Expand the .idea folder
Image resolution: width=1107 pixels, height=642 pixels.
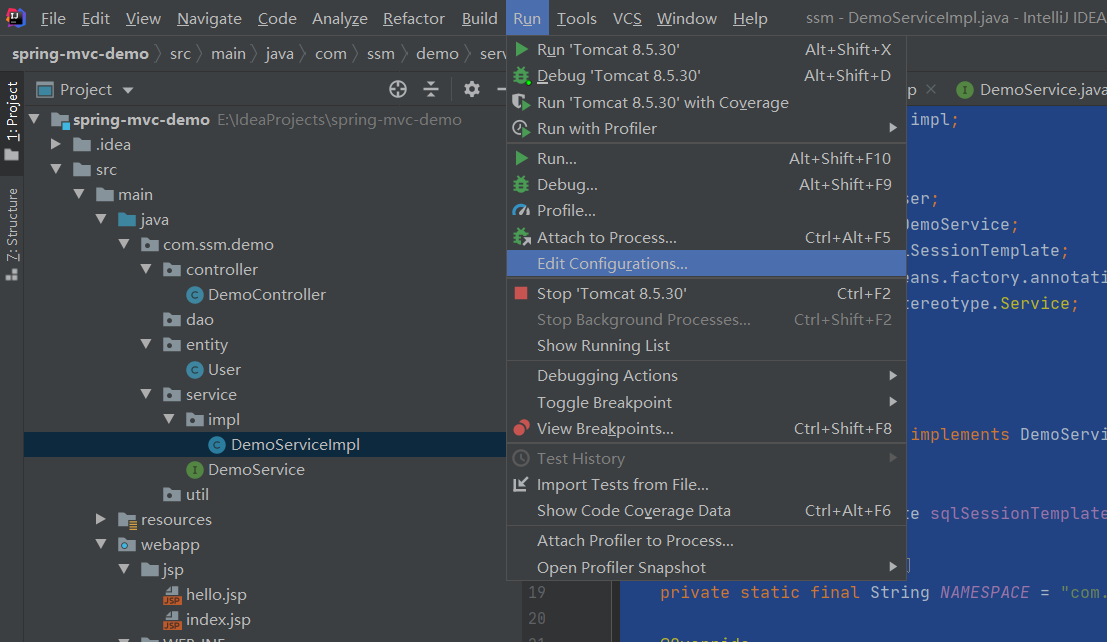coord(56,144)
